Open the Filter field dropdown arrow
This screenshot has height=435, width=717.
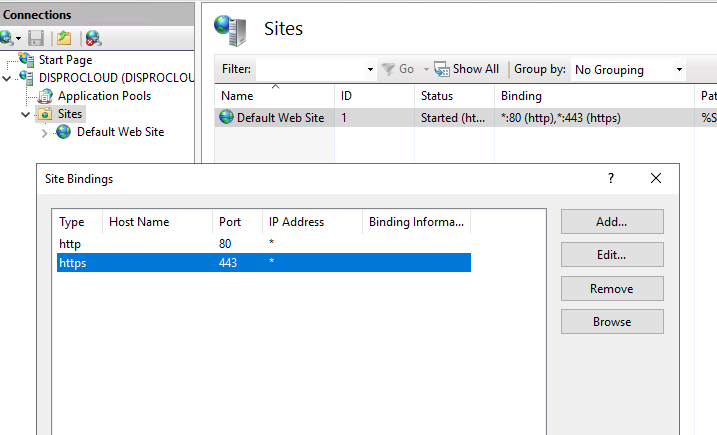370,70
